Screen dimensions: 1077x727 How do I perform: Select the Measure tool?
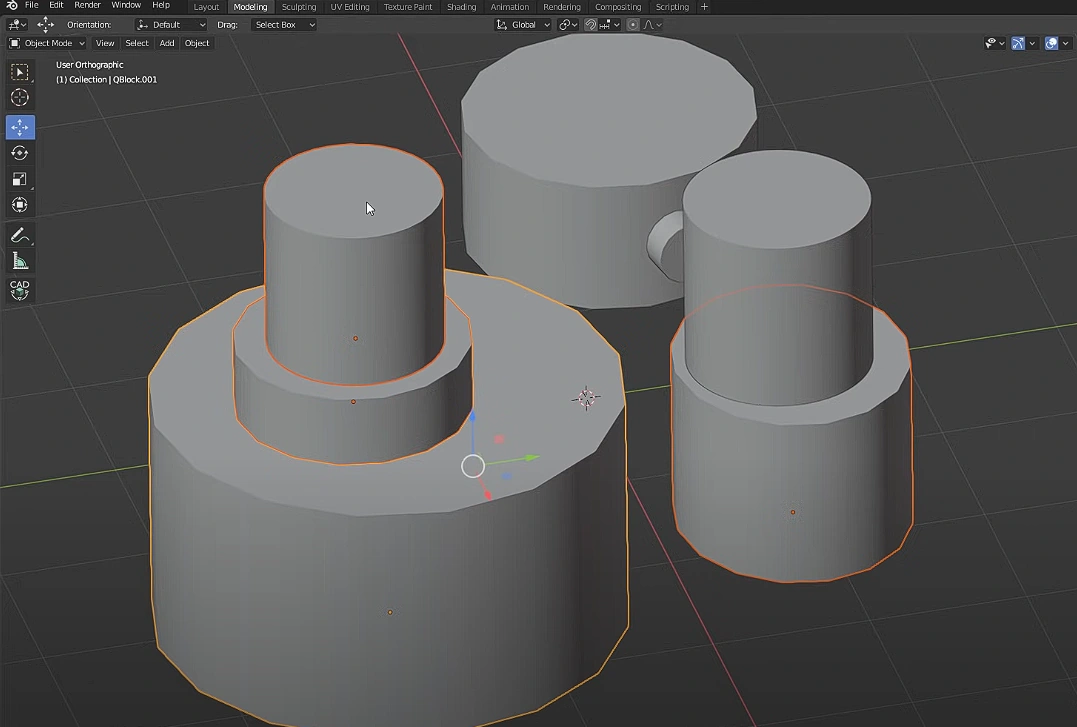[x=20, y=260]
